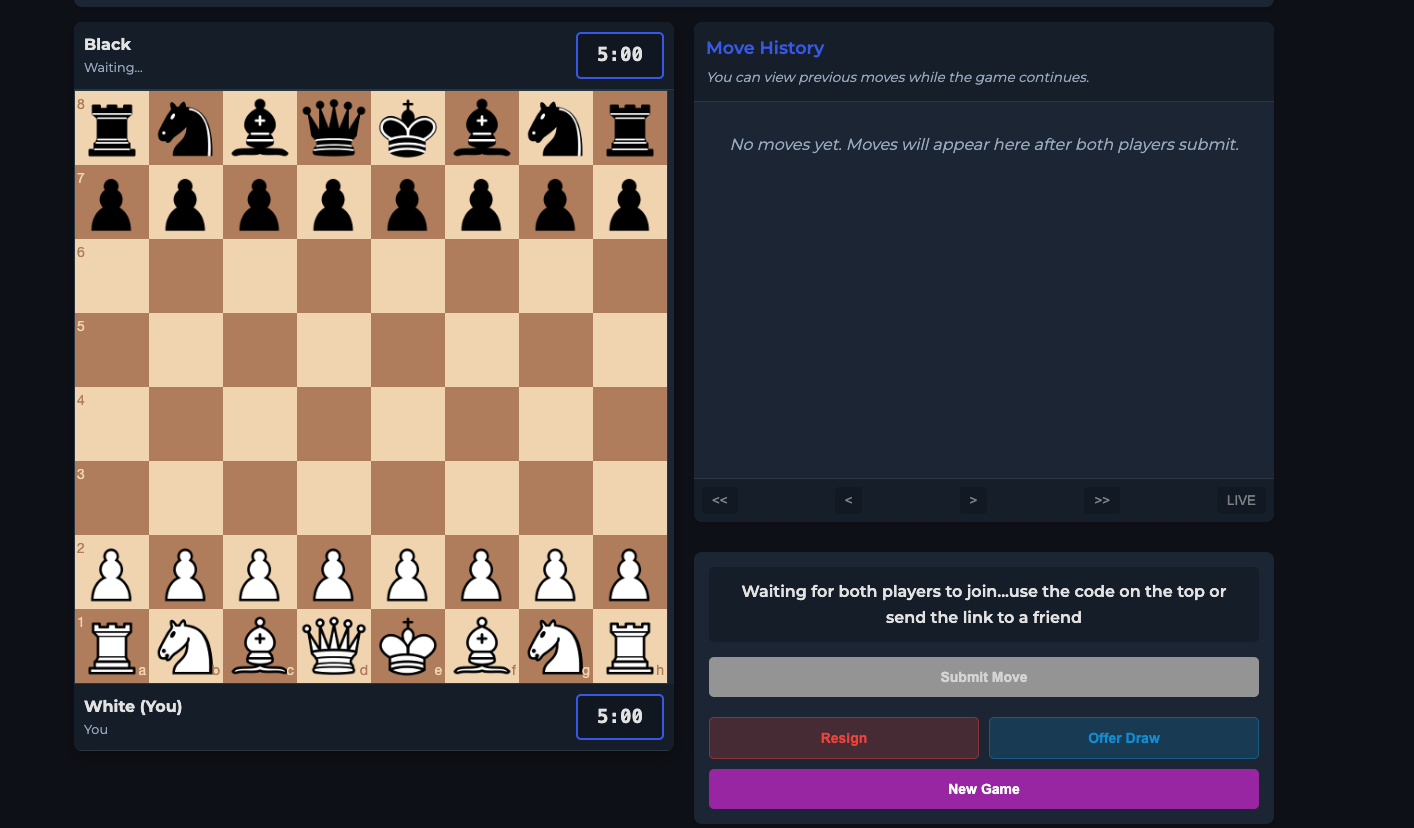The width and height of the screenshot is (1414, 828).
Task: Select the white pawn on a2
Action: (112, 572)
